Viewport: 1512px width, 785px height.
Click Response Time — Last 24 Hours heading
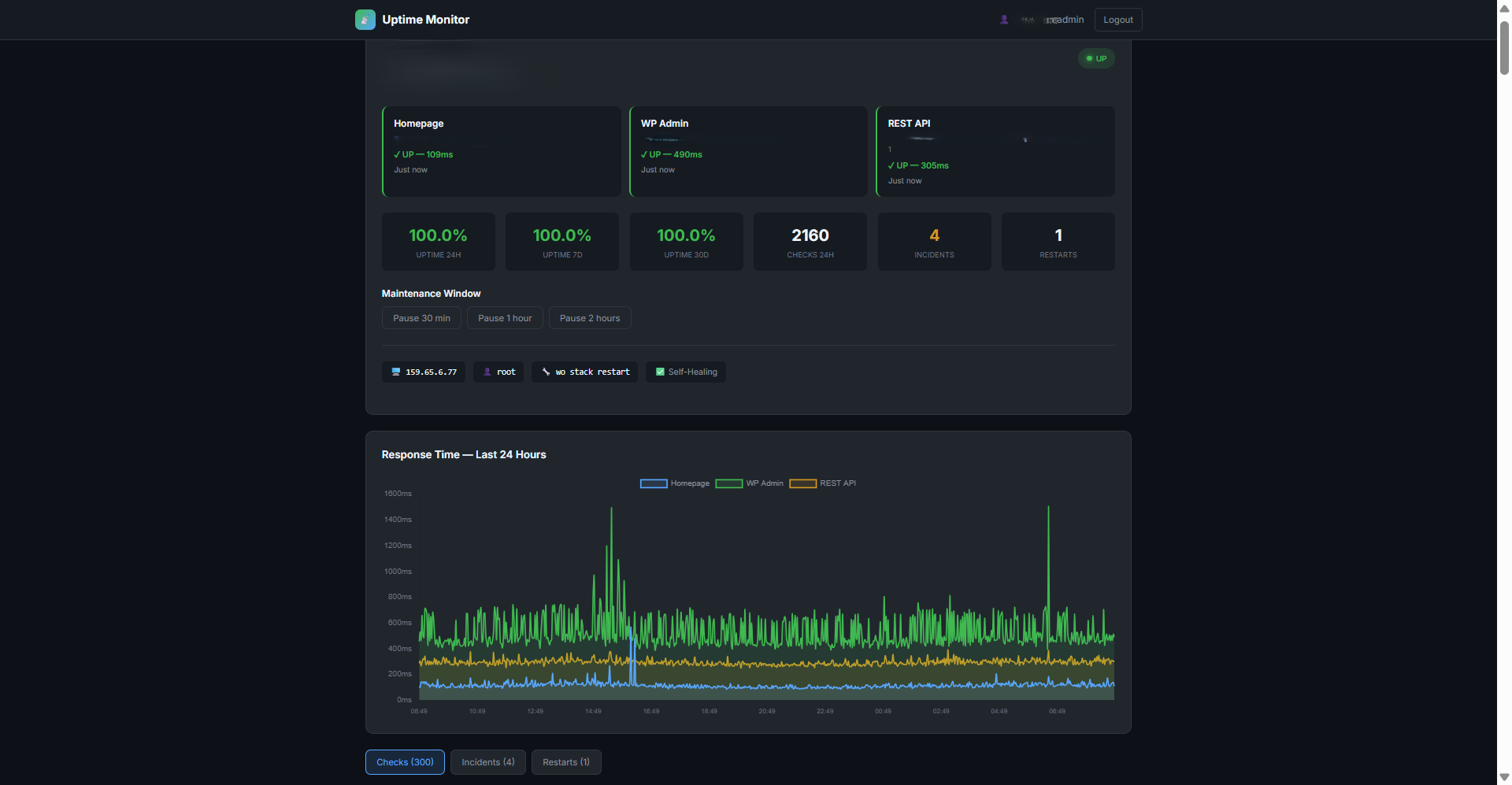(x=464, y=454)
